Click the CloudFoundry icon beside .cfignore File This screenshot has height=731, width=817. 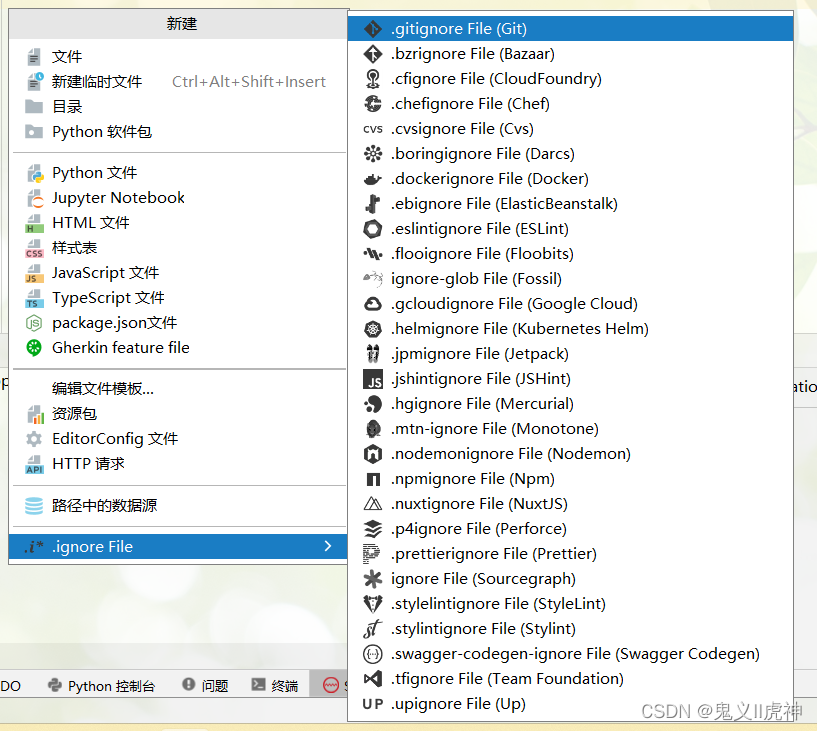coord(373,79)
